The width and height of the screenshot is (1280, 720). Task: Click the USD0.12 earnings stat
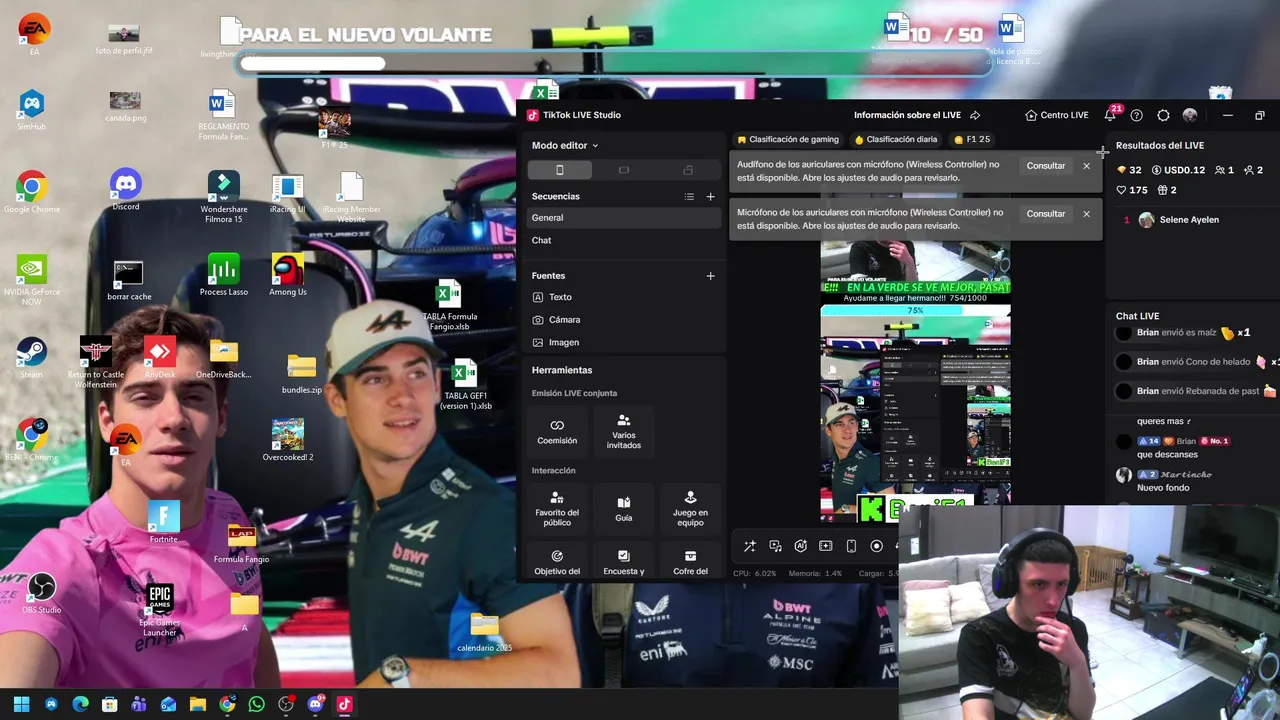pos(1179,170)
